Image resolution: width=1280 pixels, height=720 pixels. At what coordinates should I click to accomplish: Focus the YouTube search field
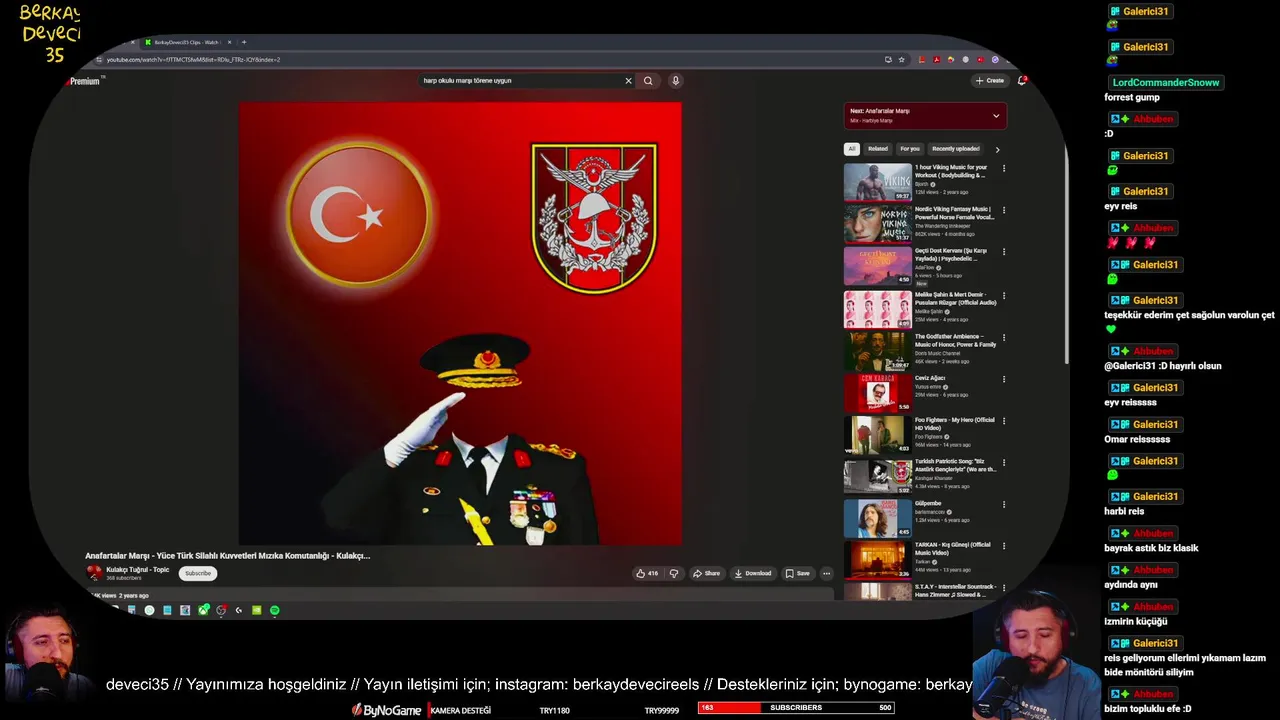(521, 81)
